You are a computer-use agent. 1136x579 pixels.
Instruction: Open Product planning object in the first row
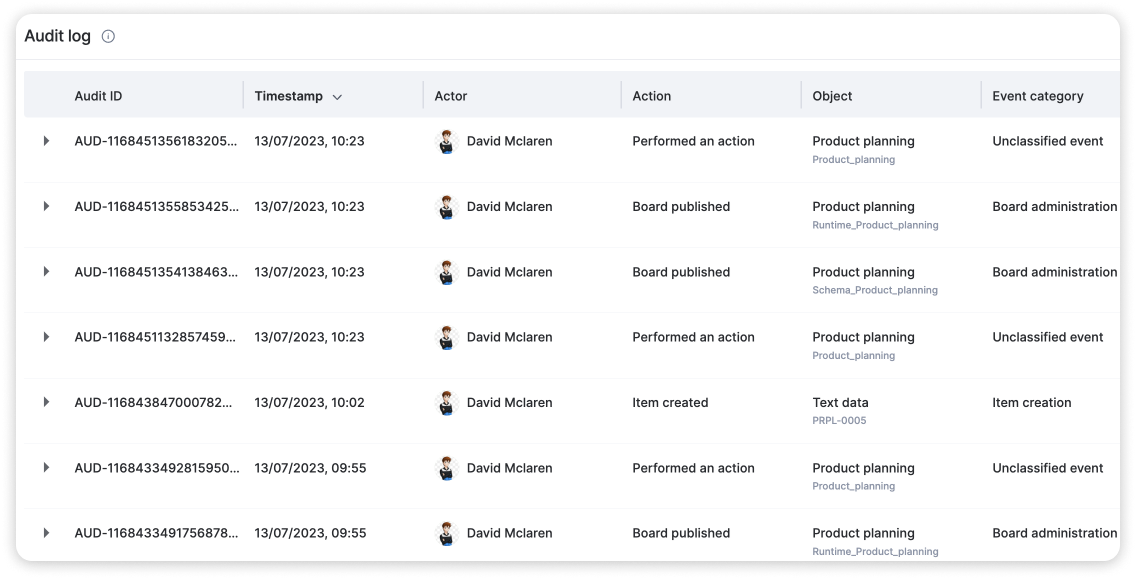click(x=863, y=141)
